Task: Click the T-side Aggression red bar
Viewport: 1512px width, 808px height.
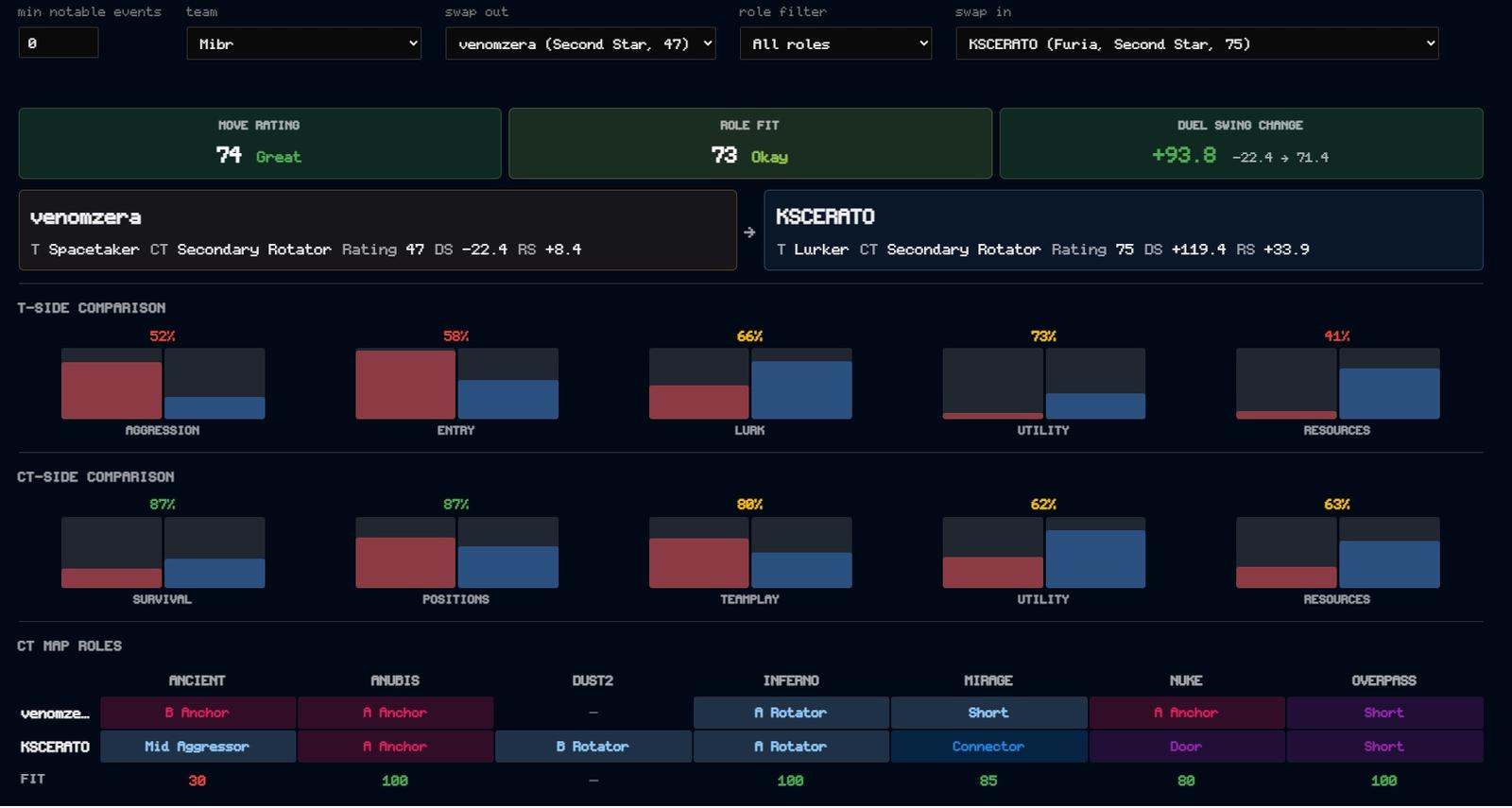Action: pyautogui.click(x=112, y=390)
